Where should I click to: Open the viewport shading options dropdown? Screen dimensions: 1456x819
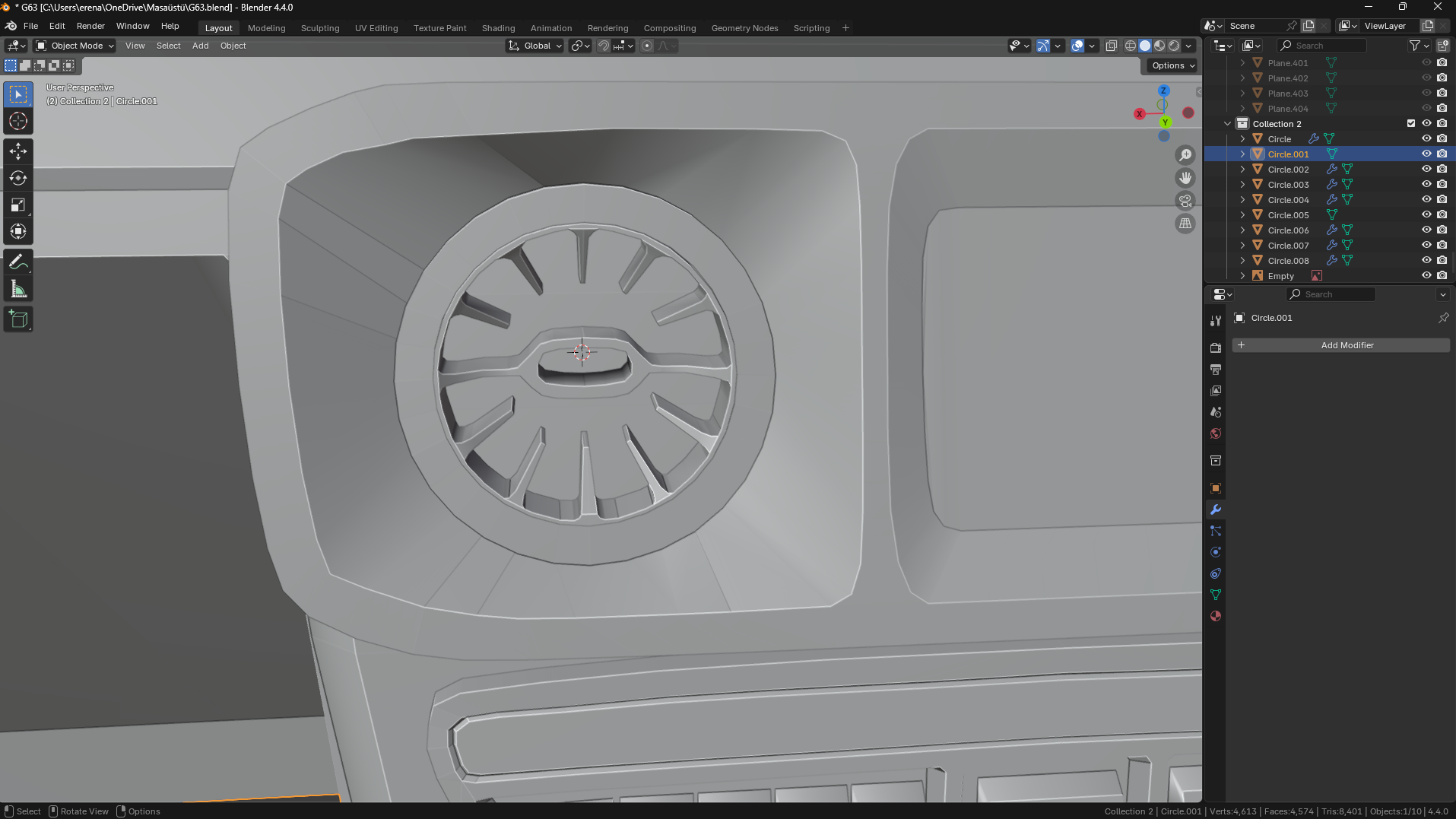1188,46
